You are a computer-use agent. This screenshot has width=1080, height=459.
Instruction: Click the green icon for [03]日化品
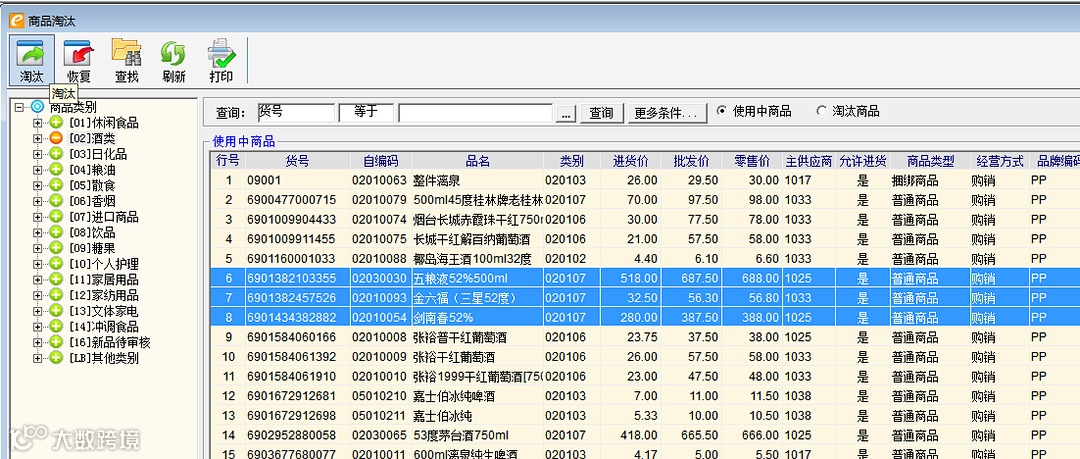pos(56,154)
